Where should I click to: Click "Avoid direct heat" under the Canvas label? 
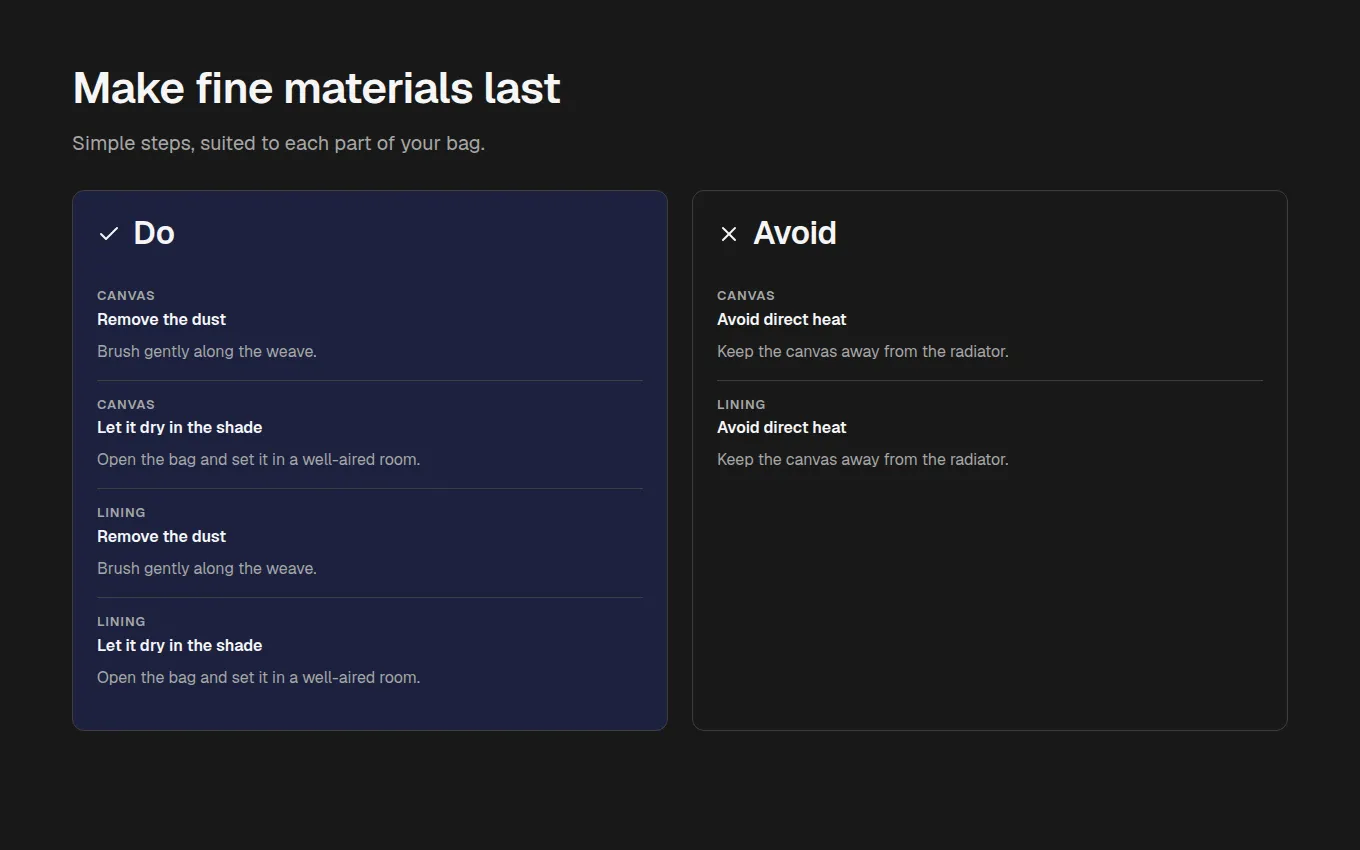pyautogui.click(x=782, y=319)
